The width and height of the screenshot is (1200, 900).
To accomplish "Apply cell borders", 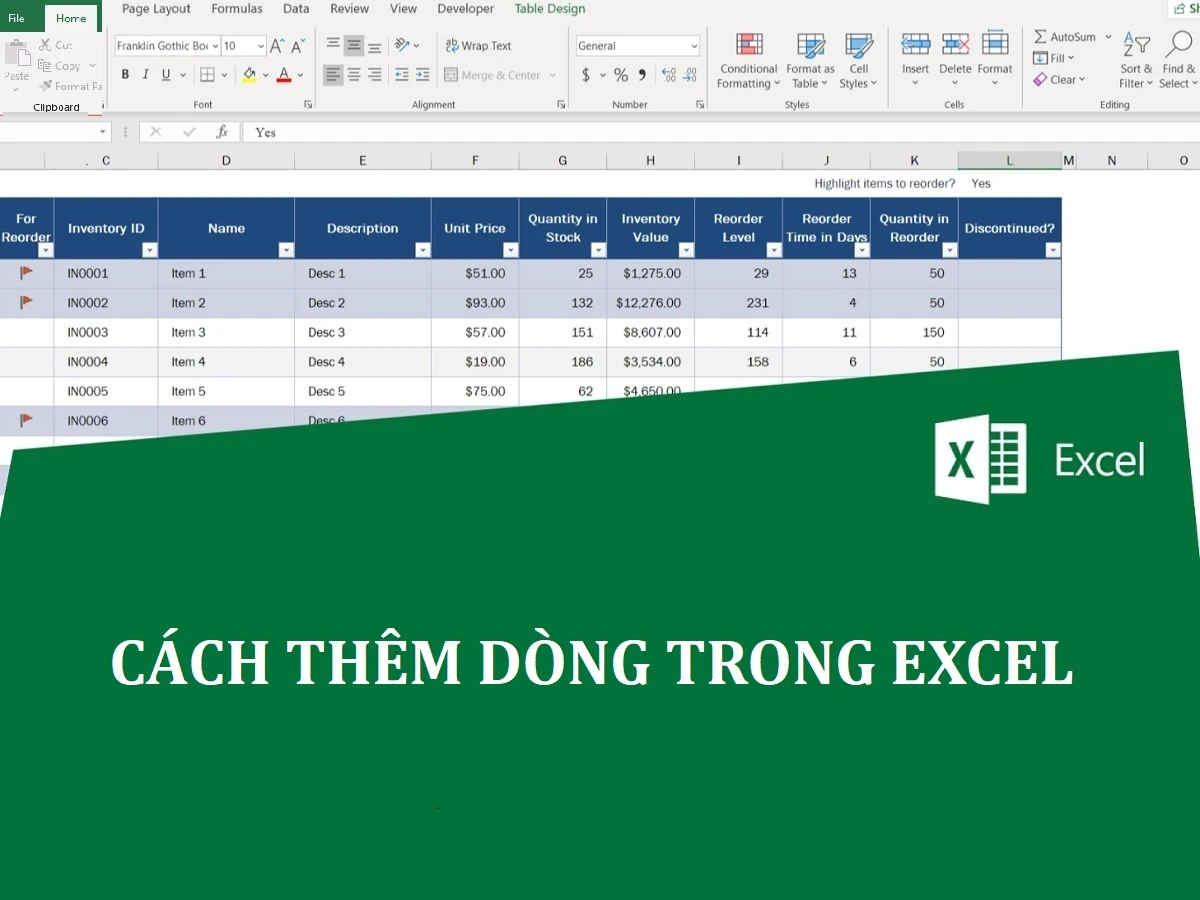I will pyautogui.click(x=207, y=75).
